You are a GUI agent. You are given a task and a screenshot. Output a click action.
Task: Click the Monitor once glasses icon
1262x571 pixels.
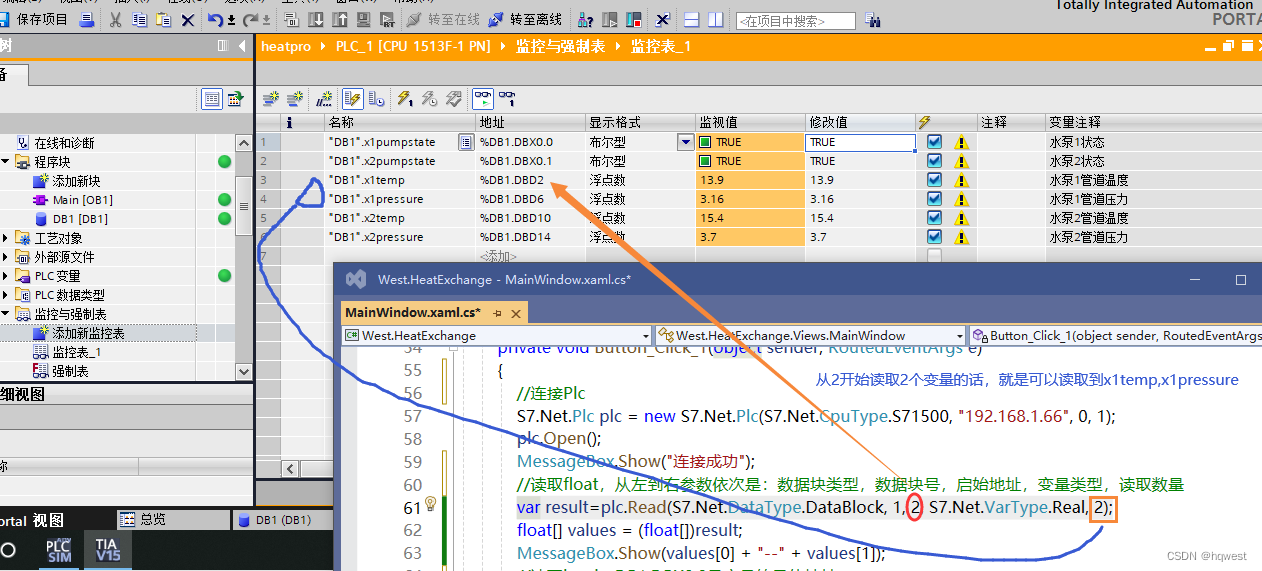[x=507, y=98]
